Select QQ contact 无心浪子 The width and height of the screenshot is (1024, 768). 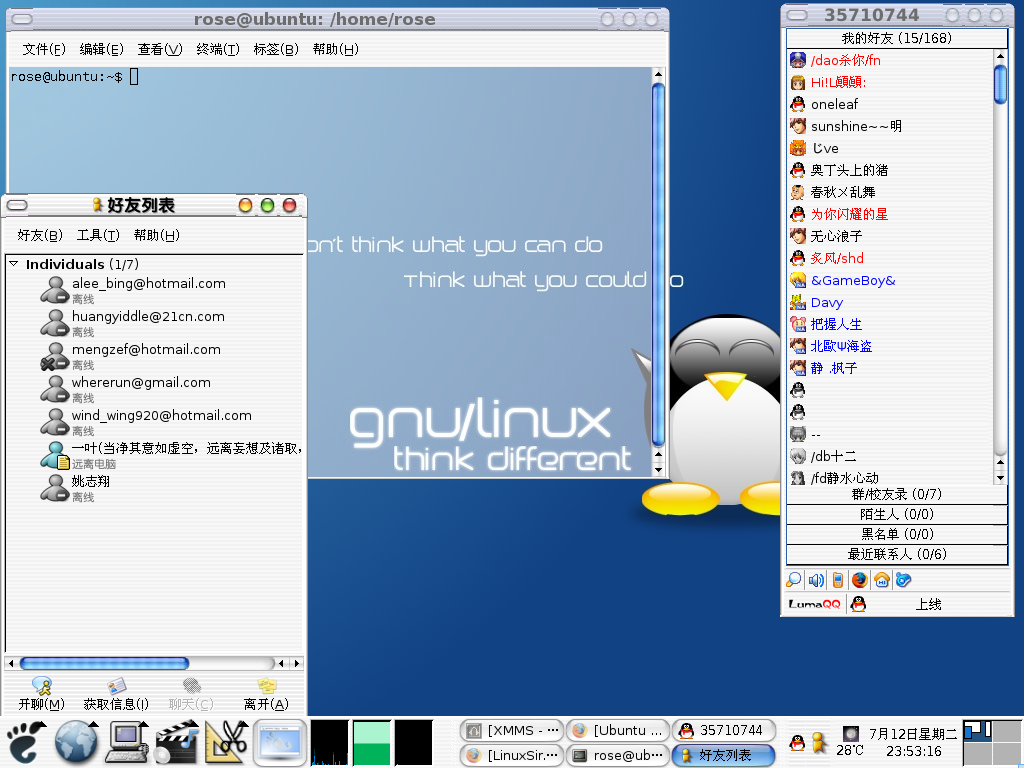click(x=836, y=236)
